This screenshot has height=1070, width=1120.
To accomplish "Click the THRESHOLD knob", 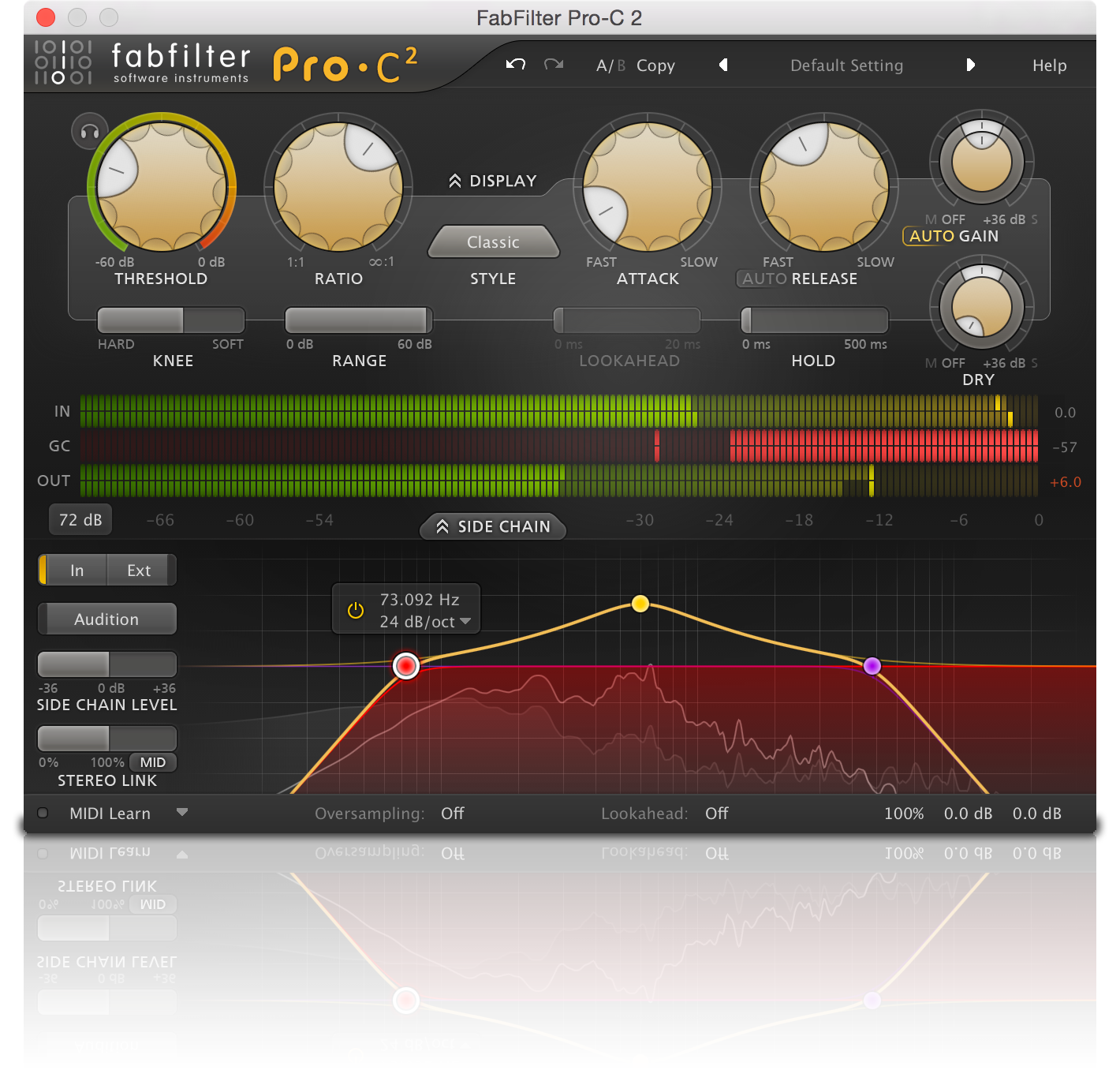I will (161, 186).
